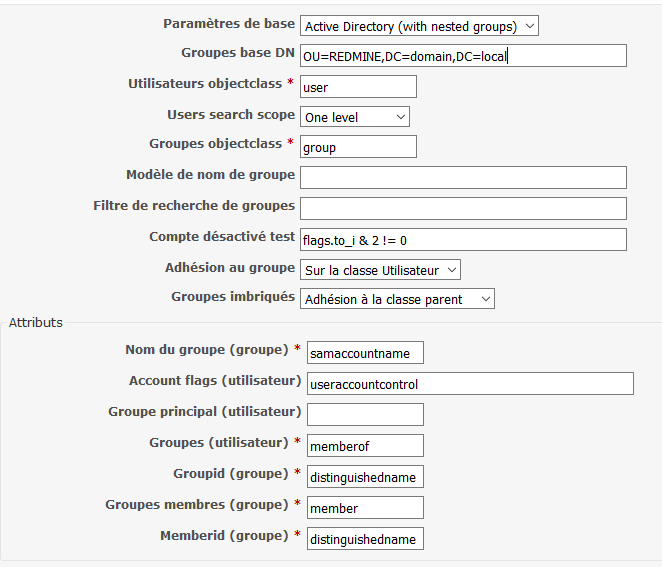Click the Filtre de recherche de groupes field

coord(463,209)
